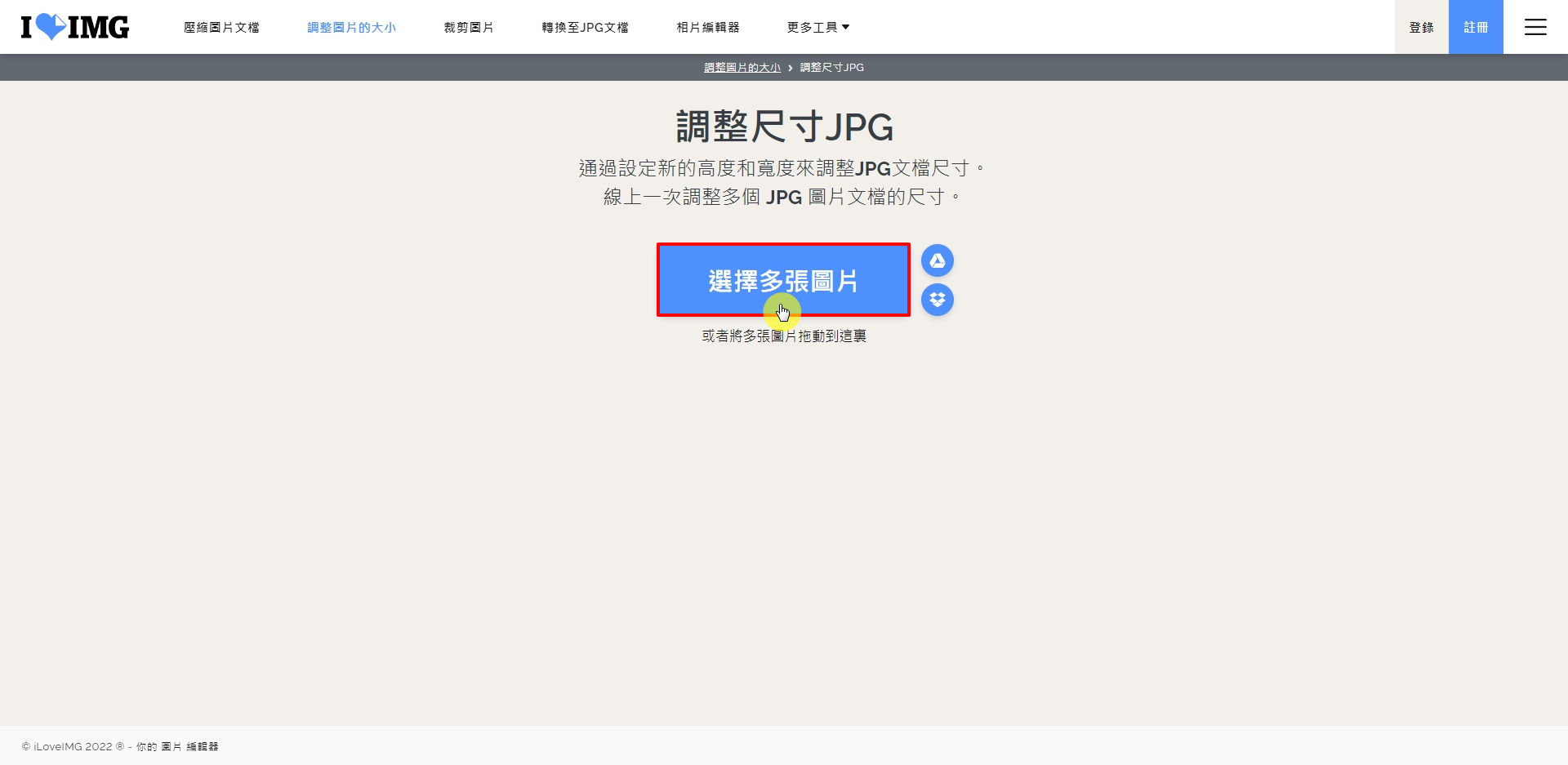Click the 通過設定新的高度和寬度 description line
The height and width of the screenshot is (765, 1568).
(x=782, y=168)
